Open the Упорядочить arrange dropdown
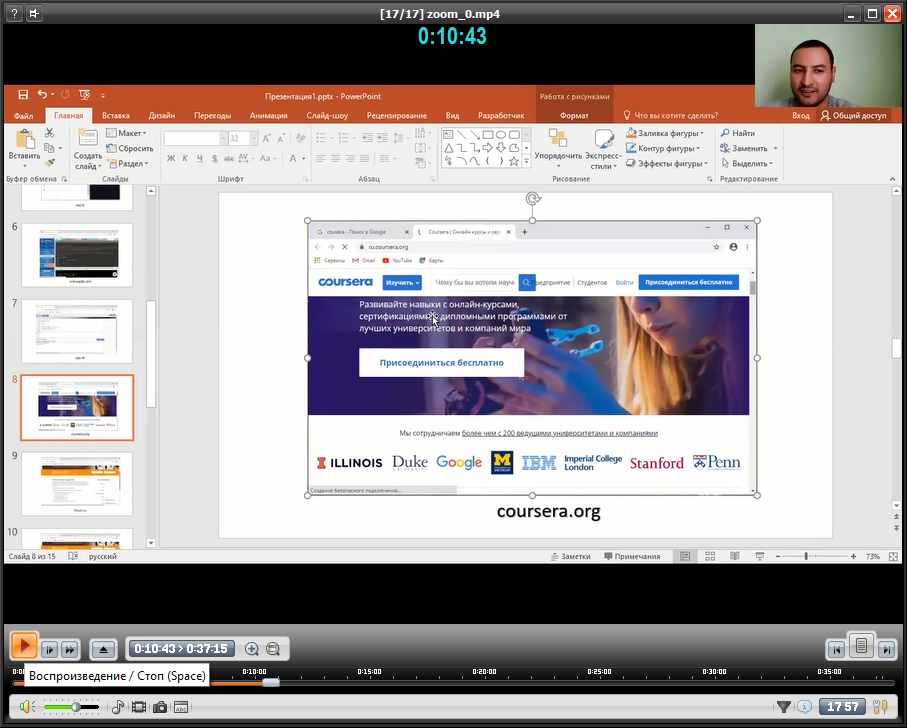 click(x=558, y=150)
